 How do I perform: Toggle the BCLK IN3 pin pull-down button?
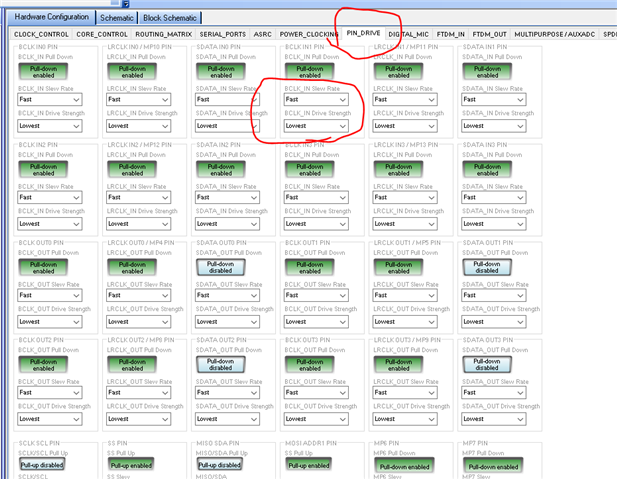(x=310, y=170)
